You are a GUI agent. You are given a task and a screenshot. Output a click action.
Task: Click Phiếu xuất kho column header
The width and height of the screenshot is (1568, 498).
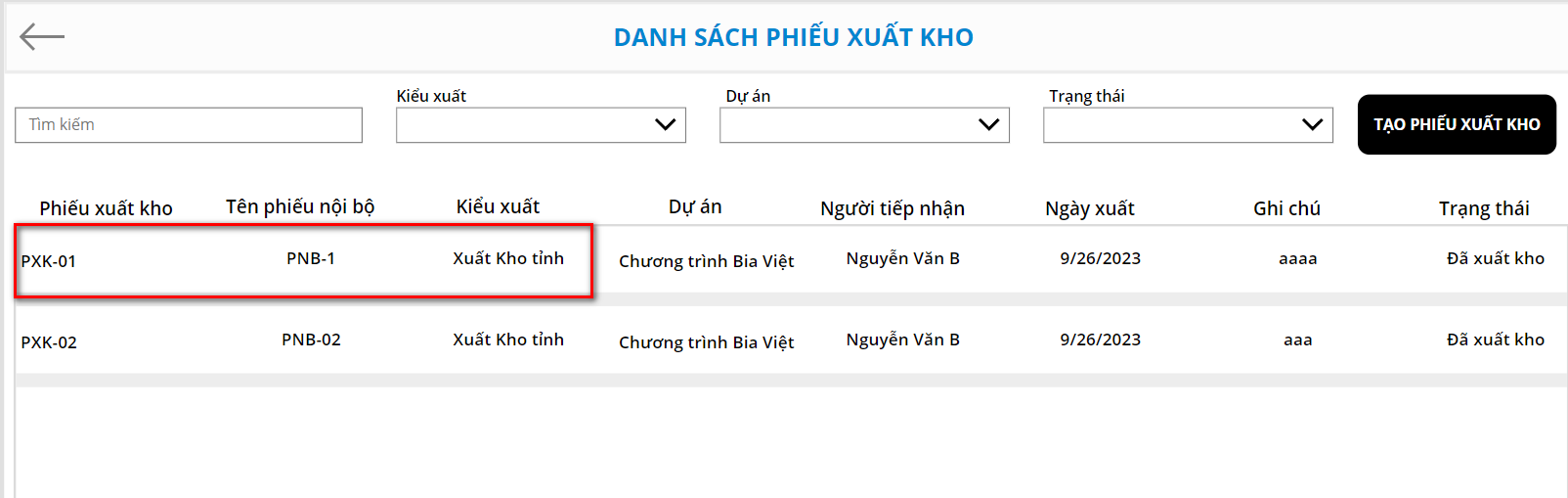(106, 208)
